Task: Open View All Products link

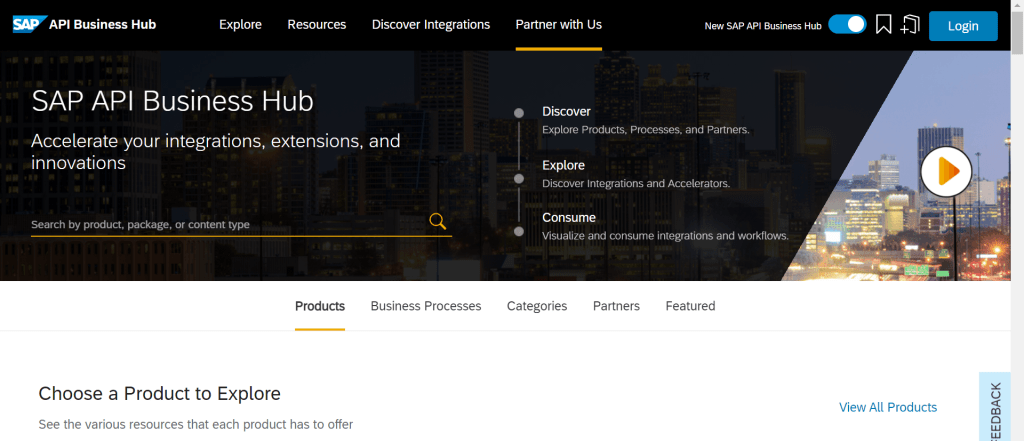Action: coord(888,407)
